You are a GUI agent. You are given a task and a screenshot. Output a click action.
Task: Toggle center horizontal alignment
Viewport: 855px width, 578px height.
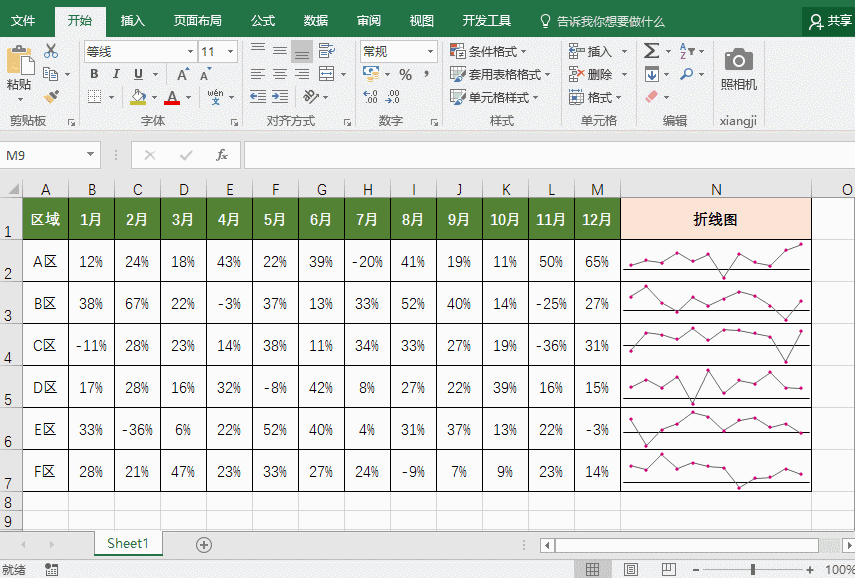point(279,75)
